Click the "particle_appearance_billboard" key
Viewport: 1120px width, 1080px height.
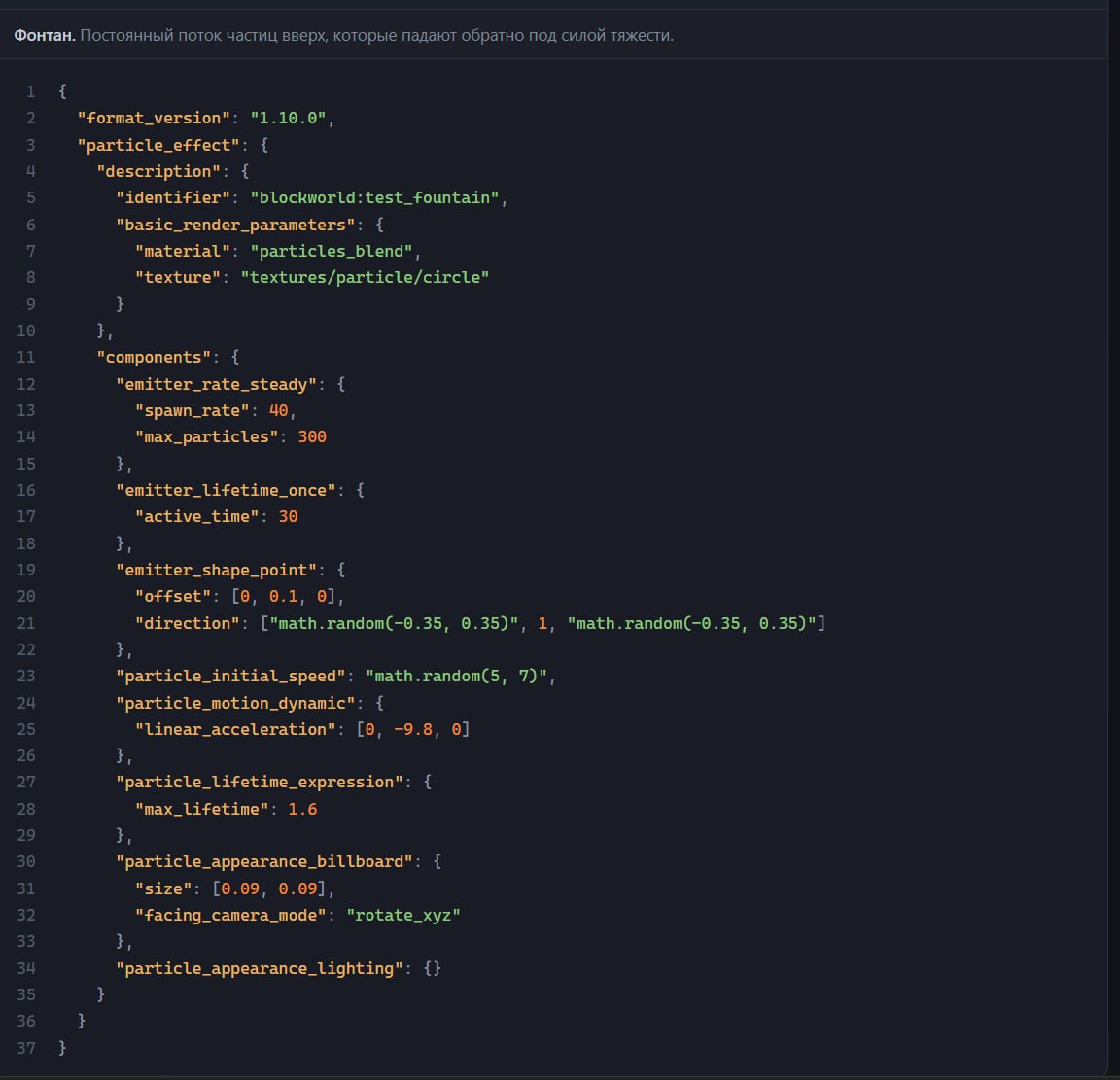coord(264,861)
